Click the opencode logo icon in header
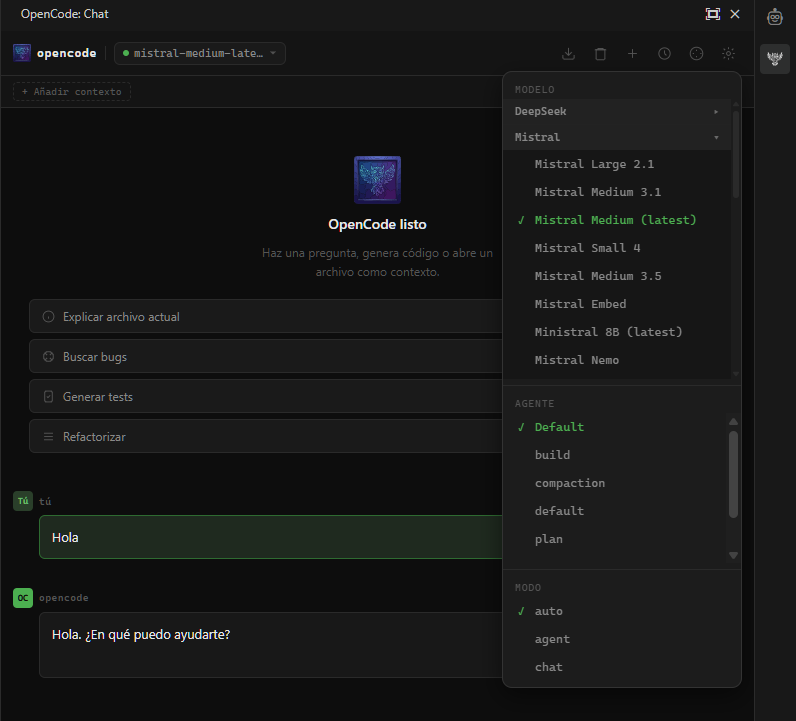Image resolution: width=796 pixels, height=721 pixels. tap(22, 53)
